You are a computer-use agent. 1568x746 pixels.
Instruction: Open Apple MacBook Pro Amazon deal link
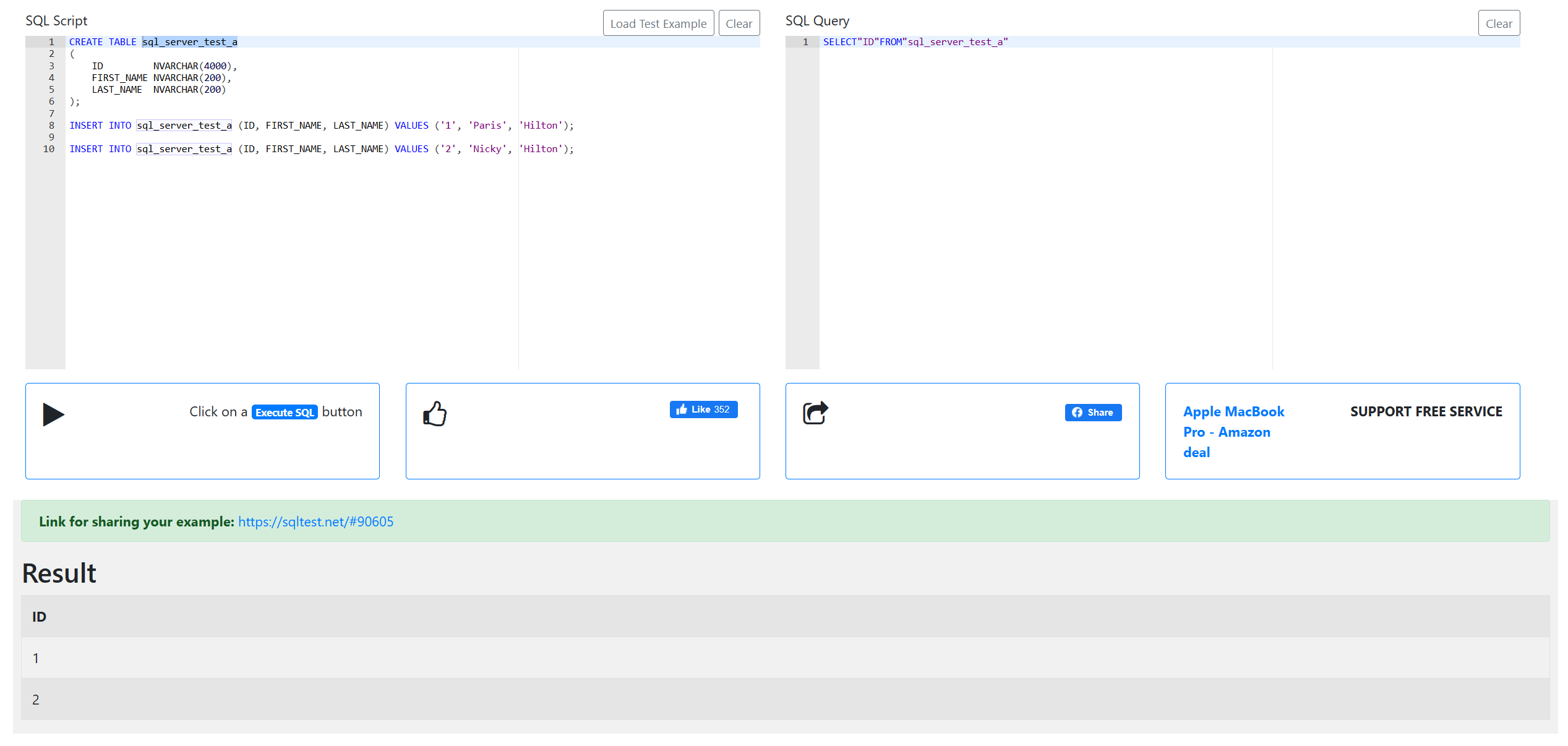point(1233,432)
